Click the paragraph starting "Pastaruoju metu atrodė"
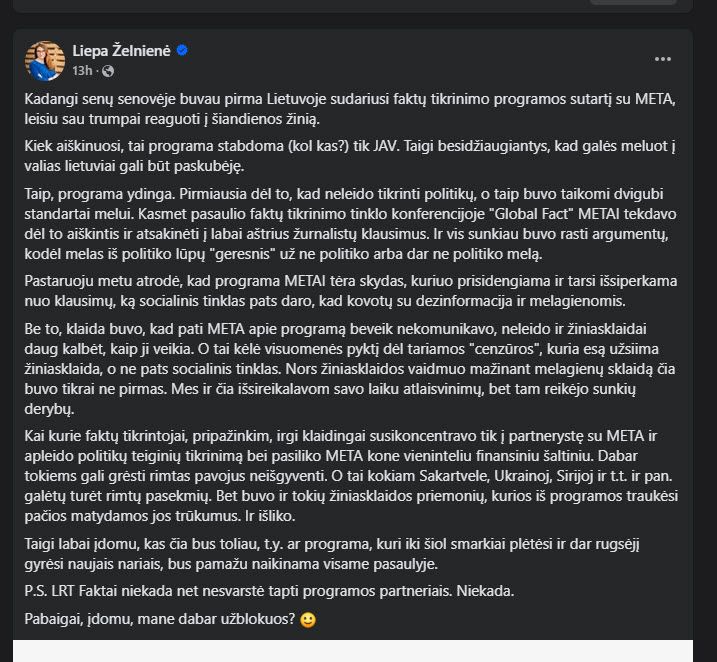This screenshot has width=717, height=662. 351,291
